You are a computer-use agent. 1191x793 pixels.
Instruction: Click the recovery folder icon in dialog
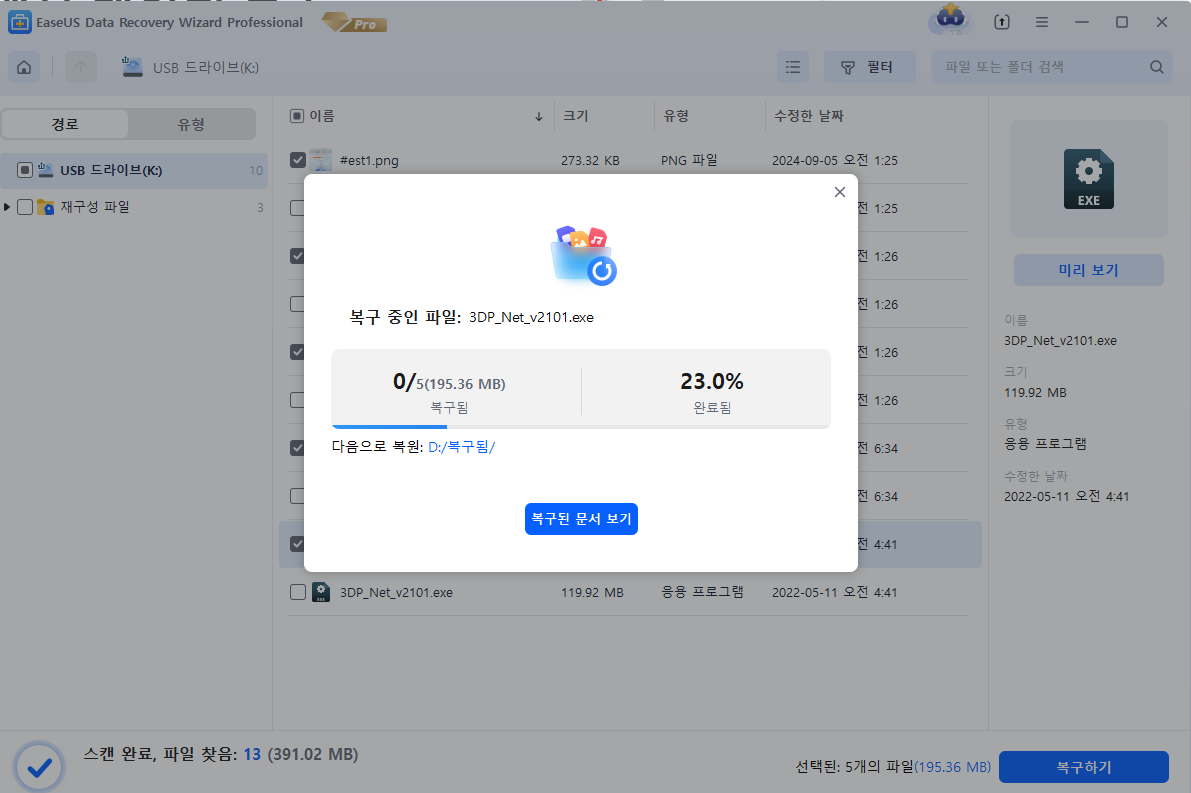tap(583, 255)
